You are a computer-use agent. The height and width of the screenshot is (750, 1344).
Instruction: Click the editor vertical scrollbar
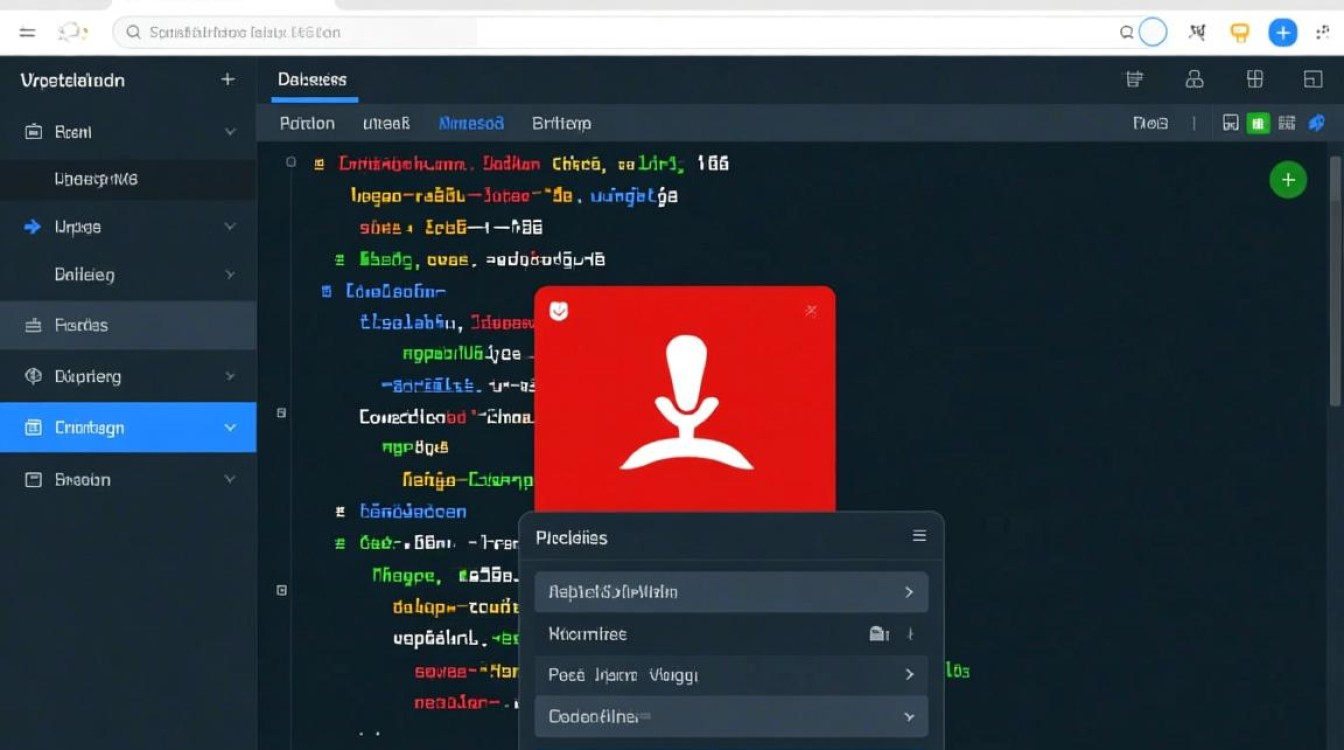pos(1335,280)
